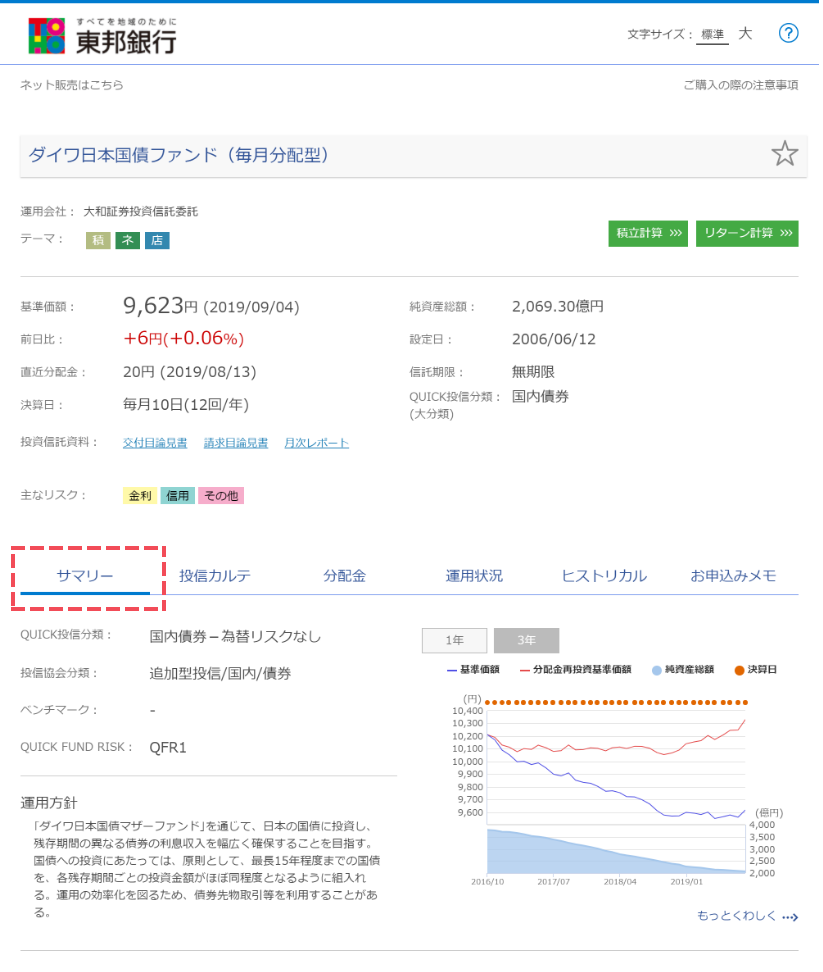Select the 金利 risk tag
Image resolution: width=823 pixels, height=972 pixels.
(140, 495)
